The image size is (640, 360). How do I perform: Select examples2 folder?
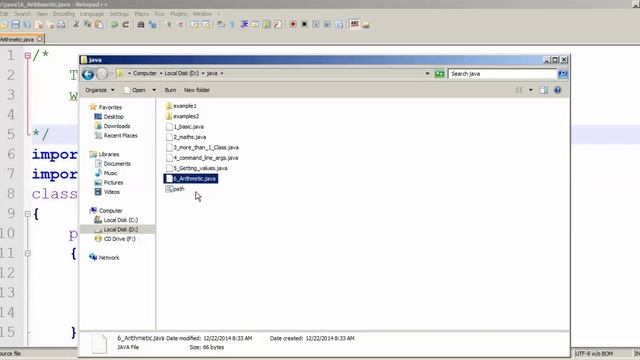182,116
